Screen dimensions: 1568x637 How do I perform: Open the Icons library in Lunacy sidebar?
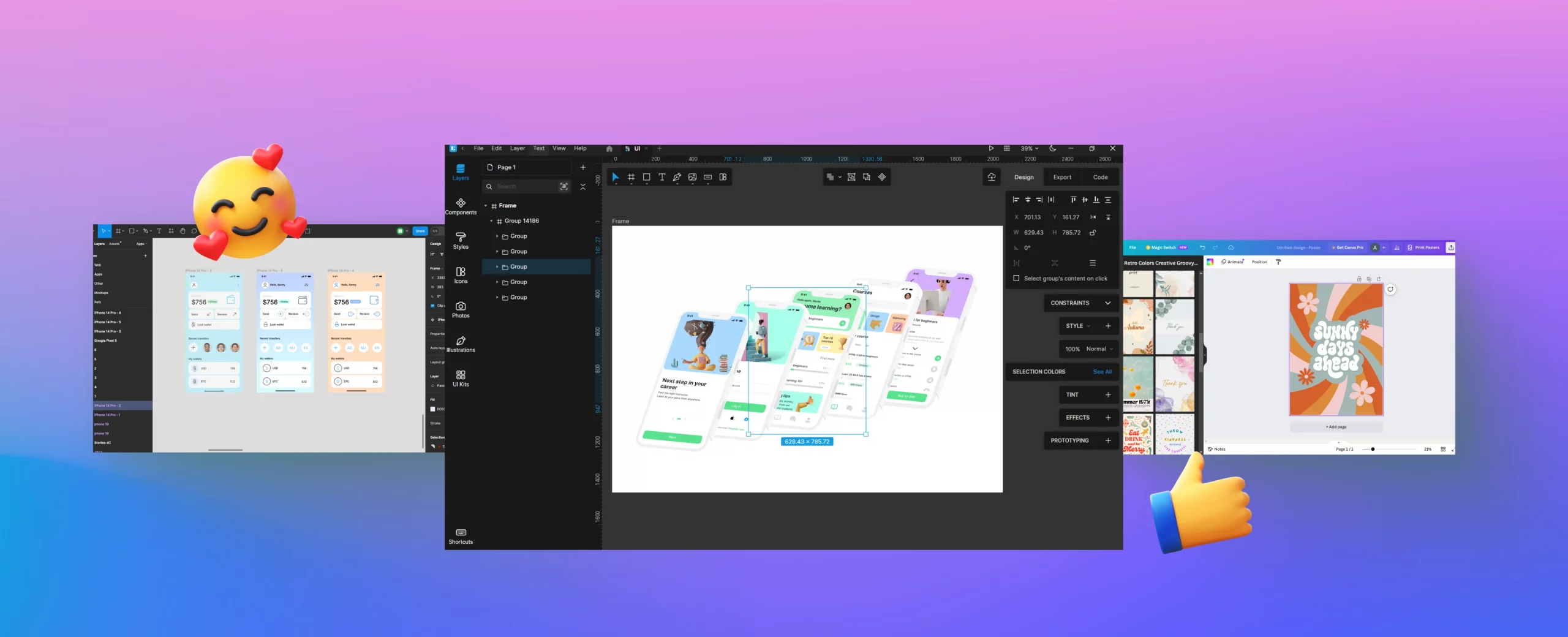461,275
